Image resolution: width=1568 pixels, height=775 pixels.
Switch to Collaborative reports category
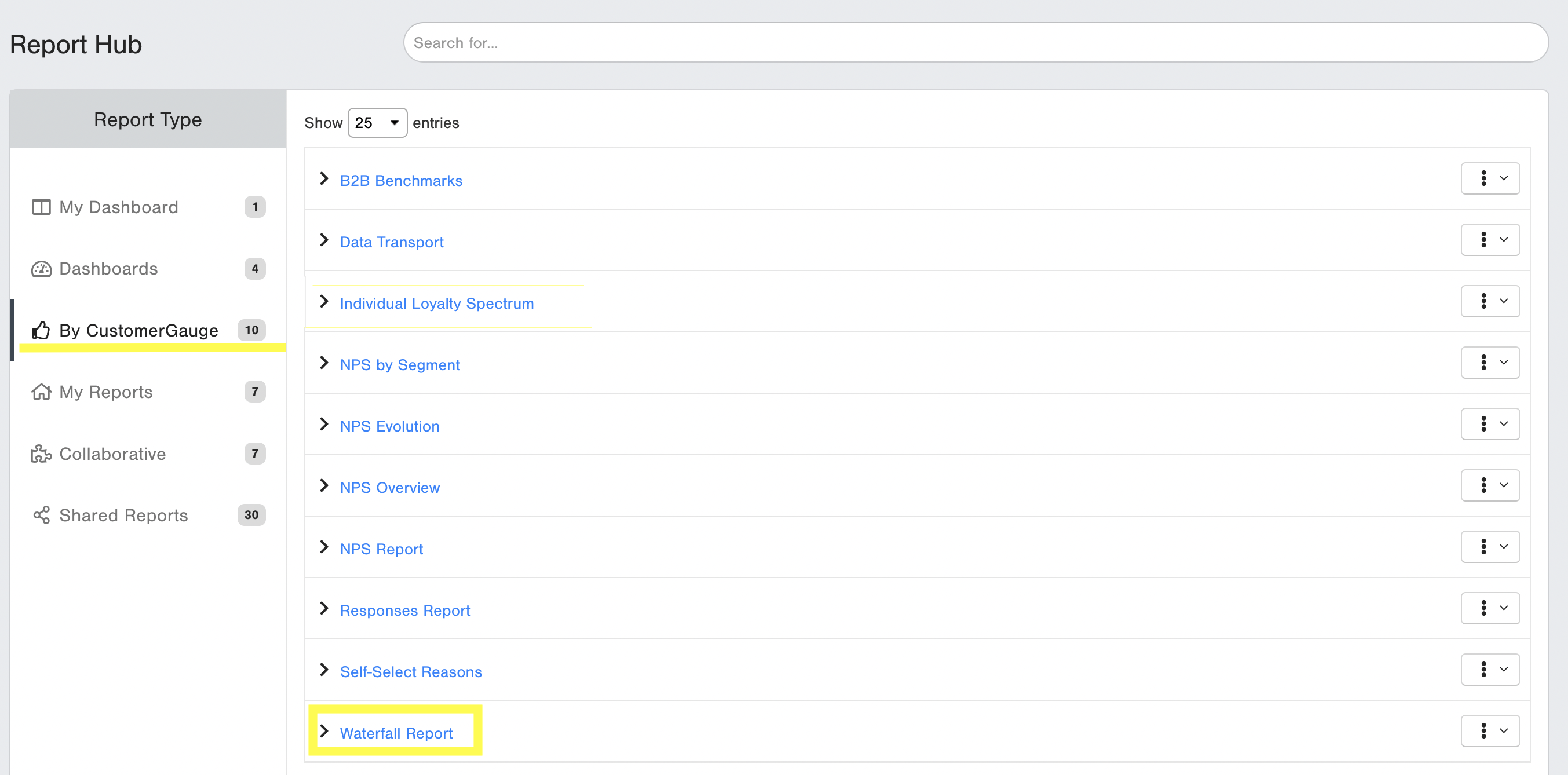click(x=112, y=454)
